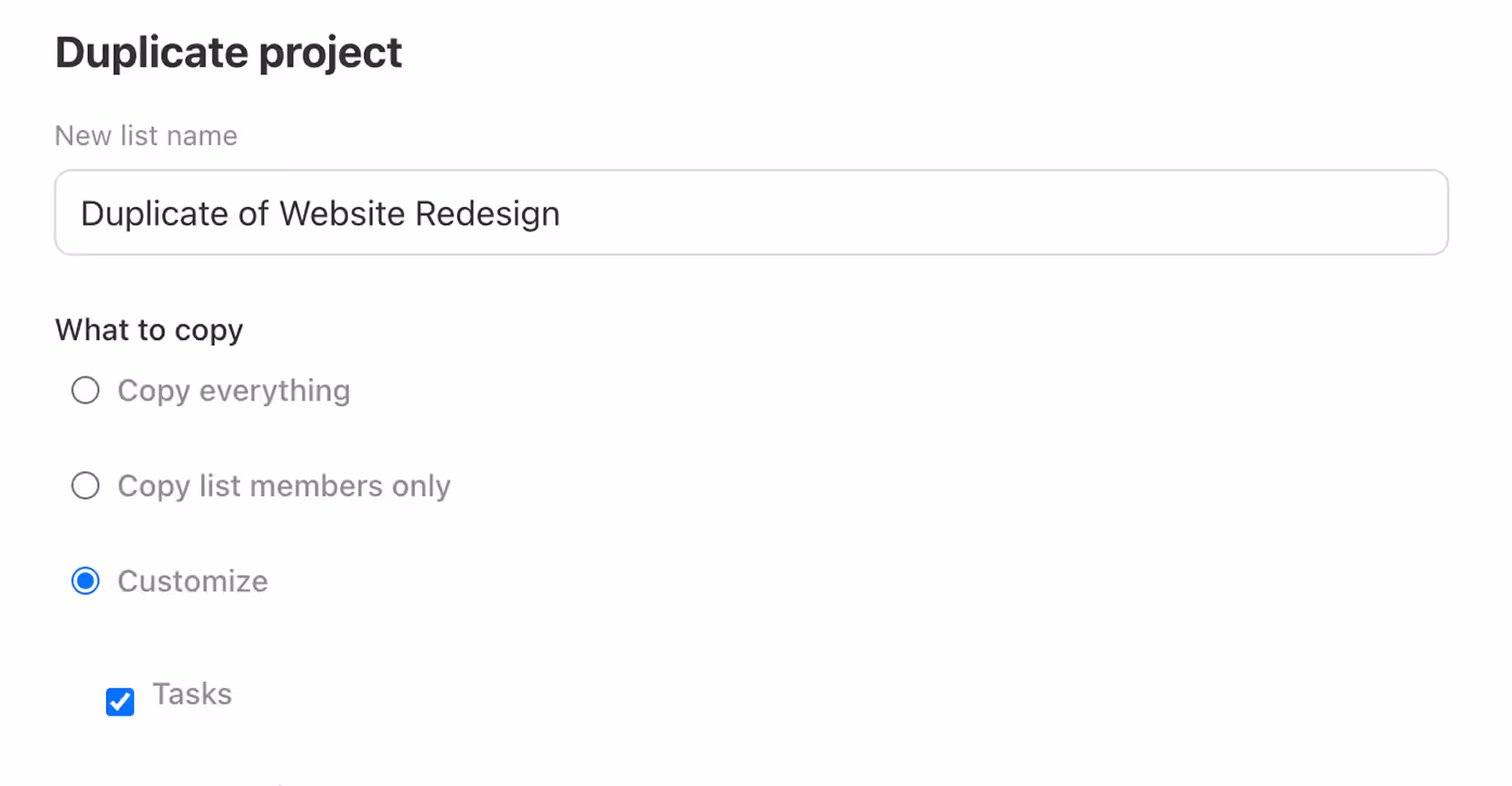The image size is (1512, 786).
Task: Click word 'everything' in first radio label
Action: pyautogui.click(x=274, y=391)
